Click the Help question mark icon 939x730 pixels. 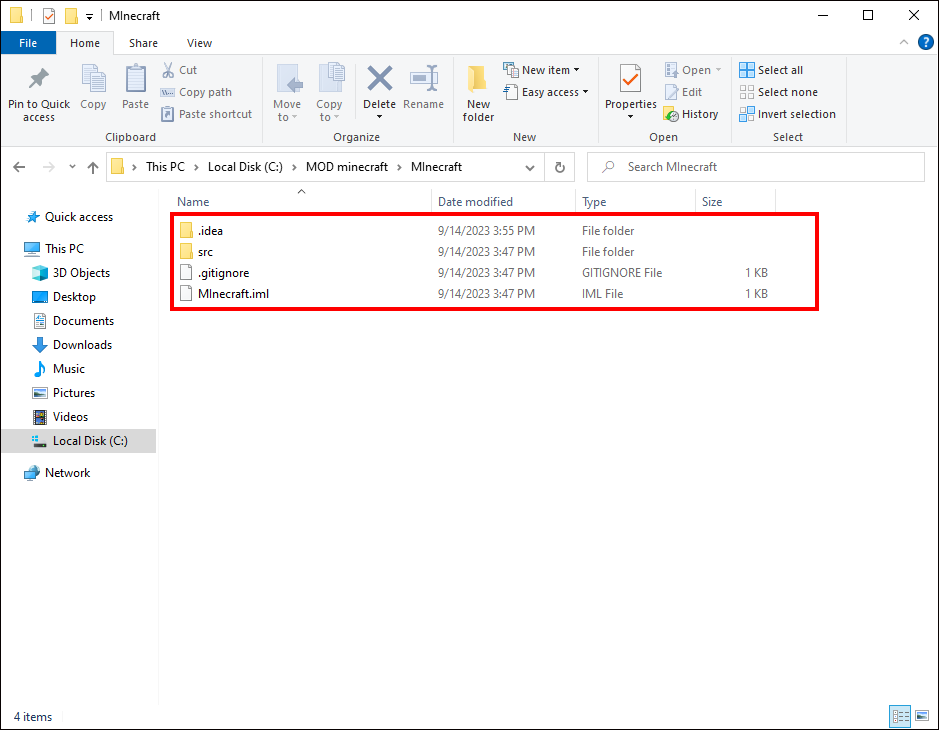pos(925,42)
